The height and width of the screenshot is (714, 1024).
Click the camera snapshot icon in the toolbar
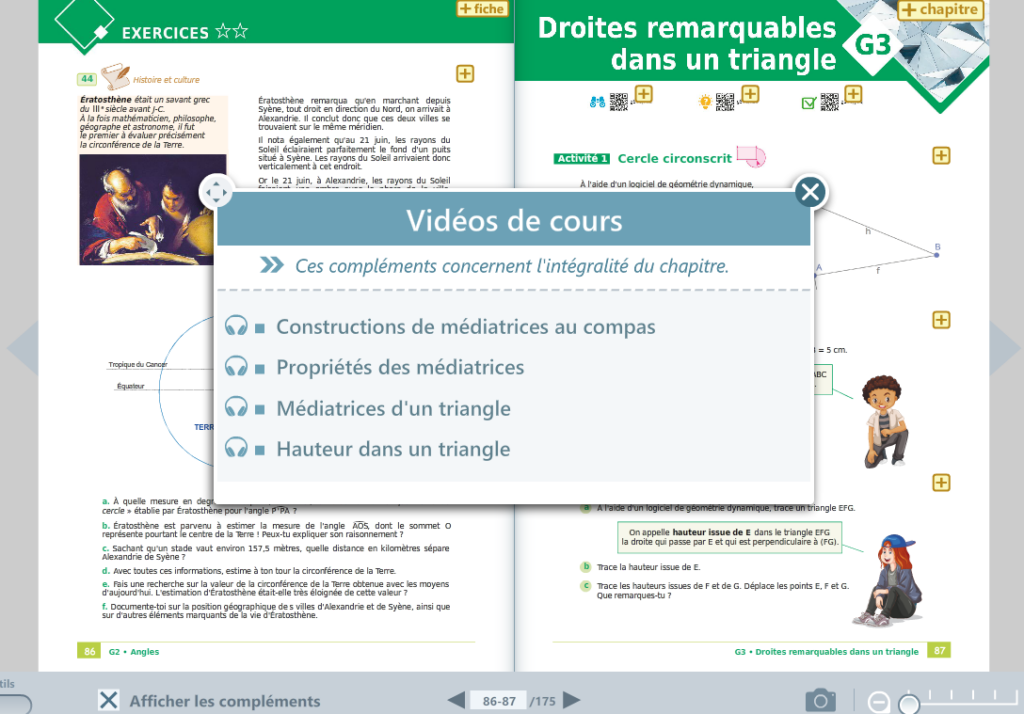click(x=820, y=700)
